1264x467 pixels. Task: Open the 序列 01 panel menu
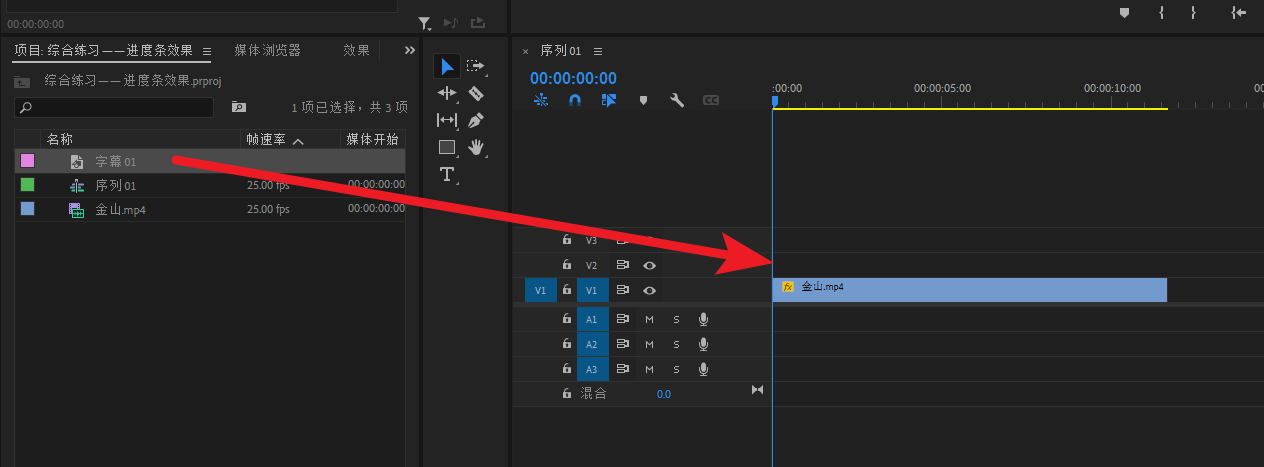(598, 51)
